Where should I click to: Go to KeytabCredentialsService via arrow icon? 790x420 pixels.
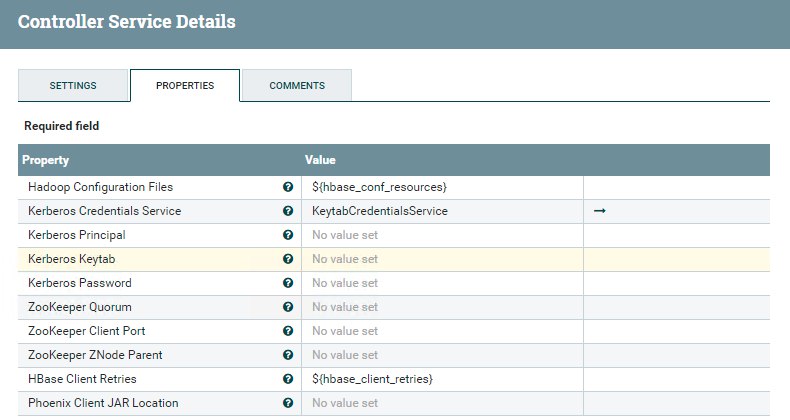click(600, 211)
